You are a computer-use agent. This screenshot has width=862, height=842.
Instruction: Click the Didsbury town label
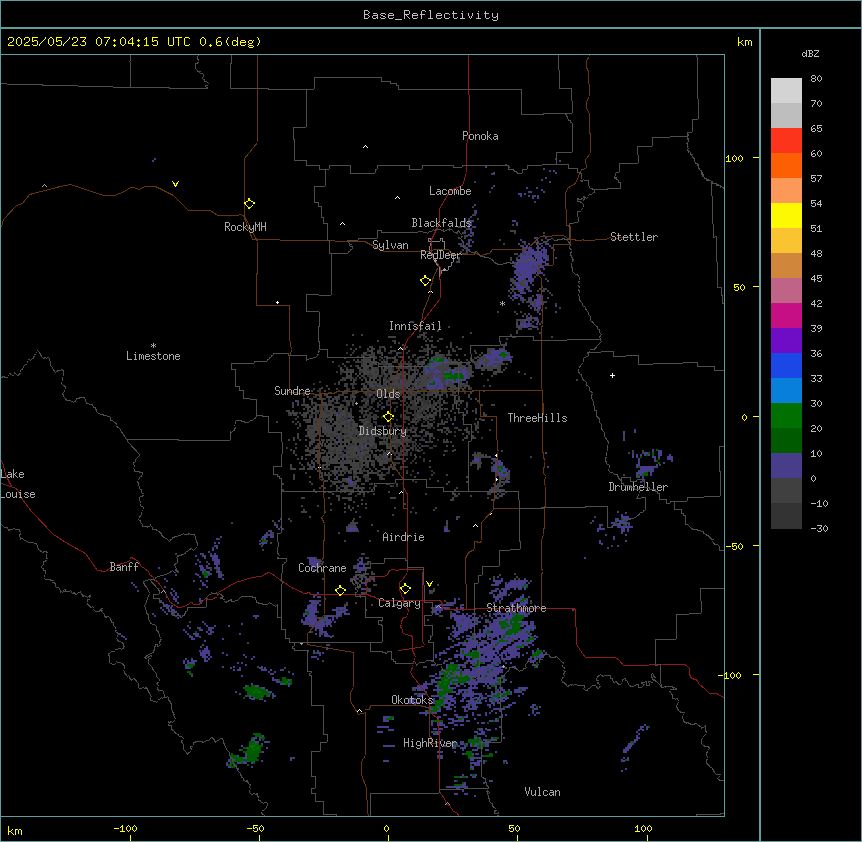point(383,431)
